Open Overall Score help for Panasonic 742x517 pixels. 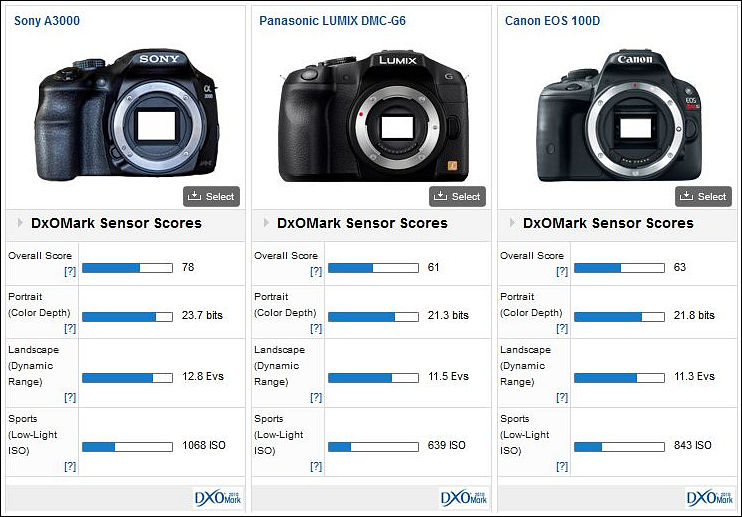click(316, 272)
